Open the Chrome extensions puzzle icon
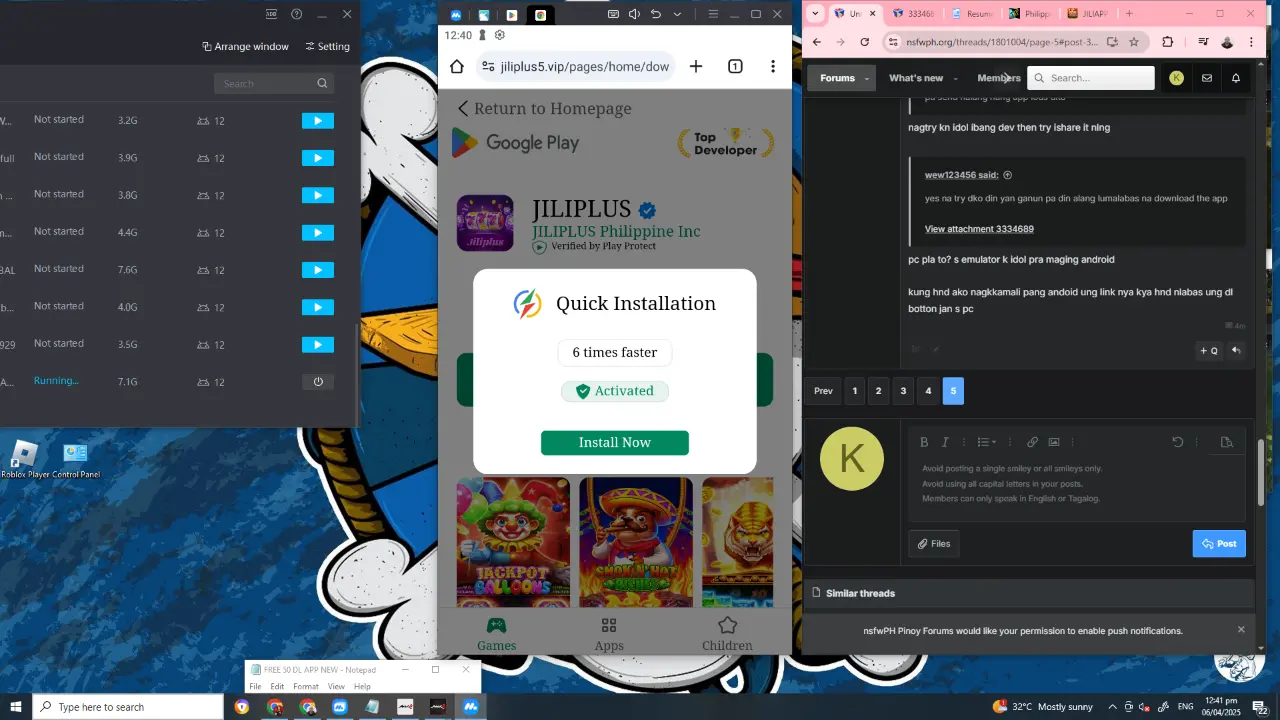The image size is (1280, 720). (1167, 42)
